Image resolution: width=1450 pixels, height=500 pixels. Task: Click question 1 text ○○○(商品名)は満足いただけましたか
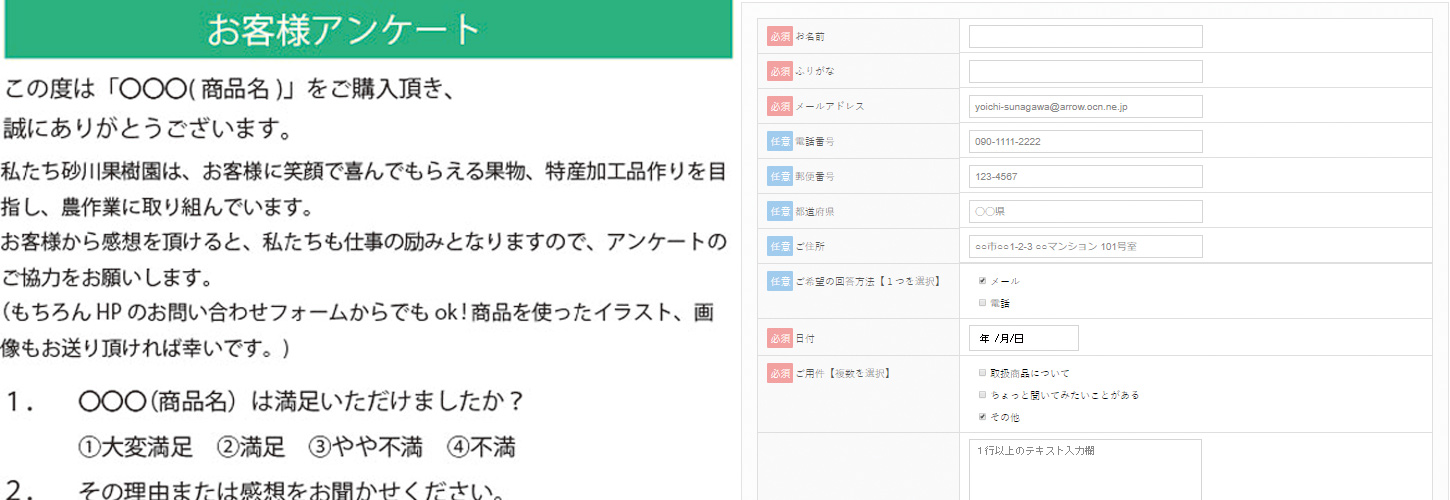point(302,402)
